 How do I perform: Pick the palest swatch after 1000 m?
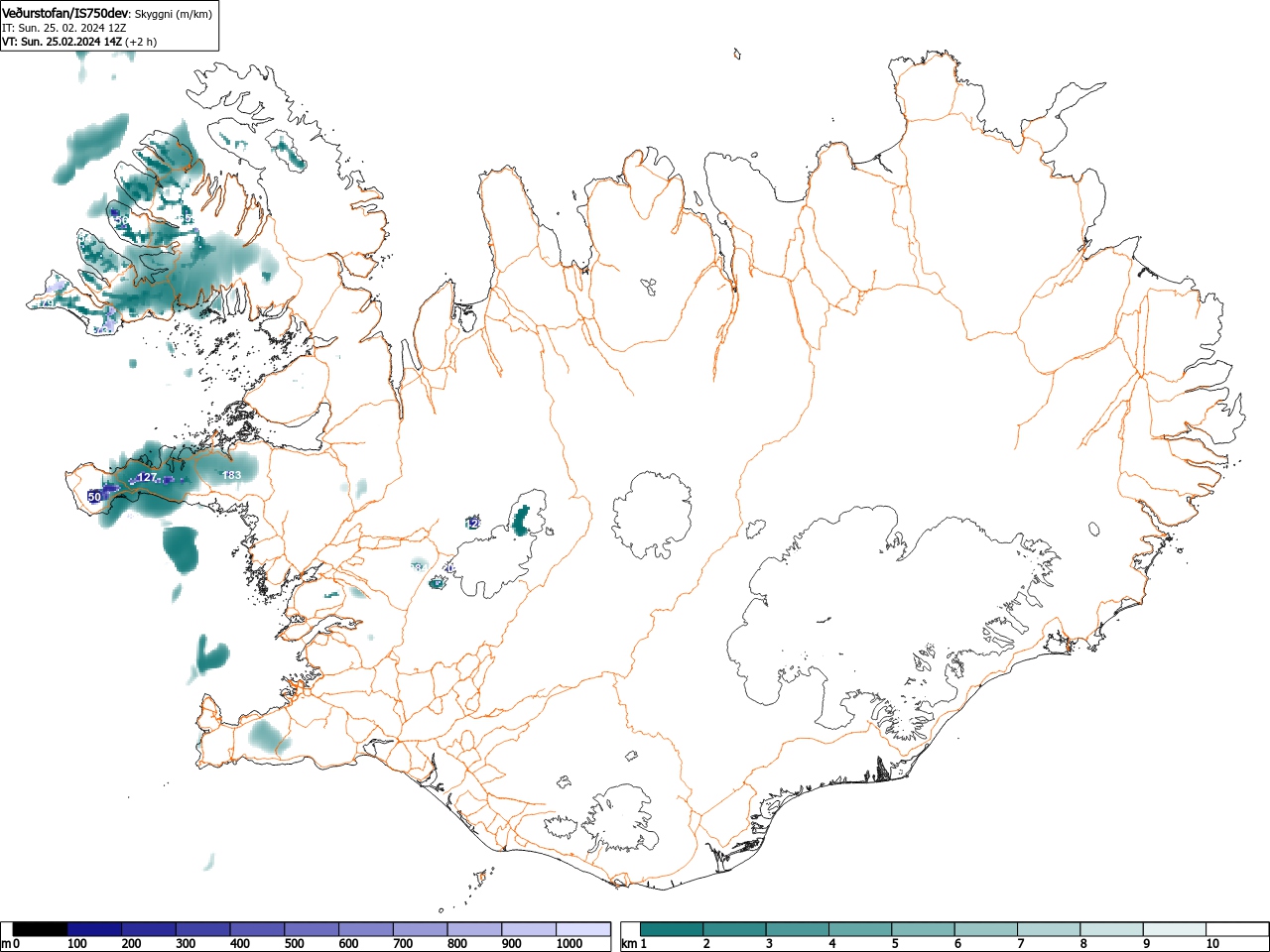point(582,929)
